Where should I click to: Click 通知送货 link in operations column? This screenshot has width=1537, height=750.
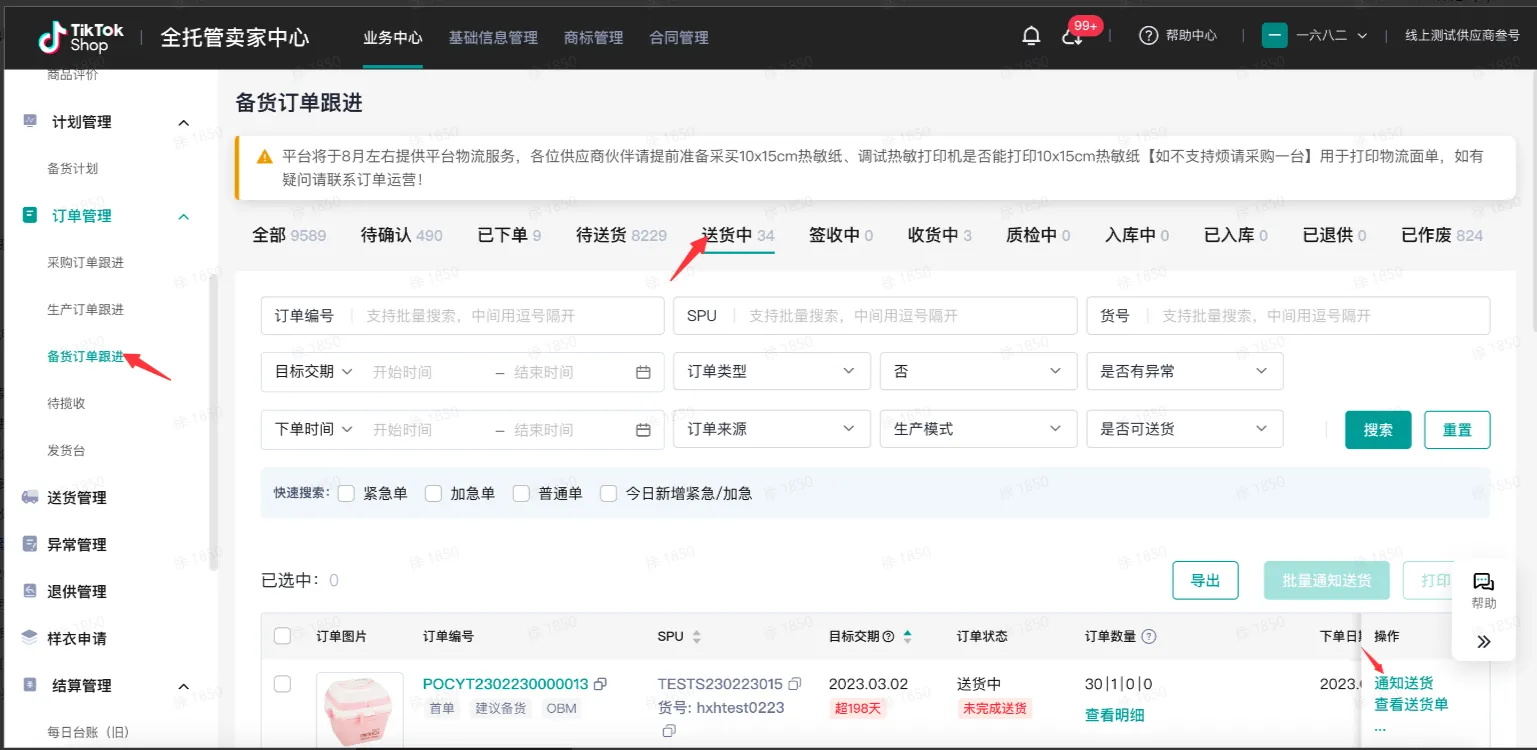[x=1403, y=683]
